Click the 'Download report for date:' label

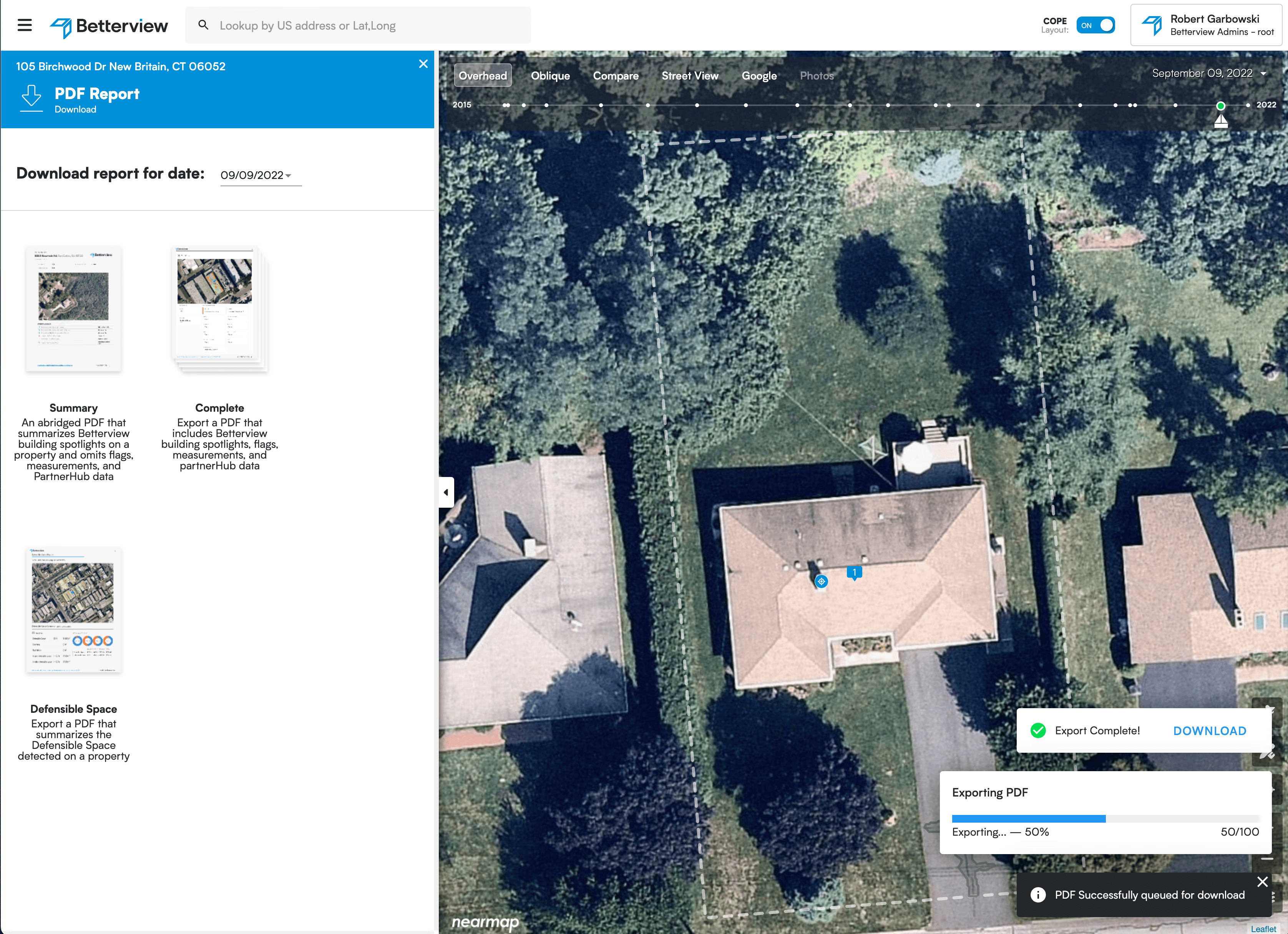(x=110, y=173)
